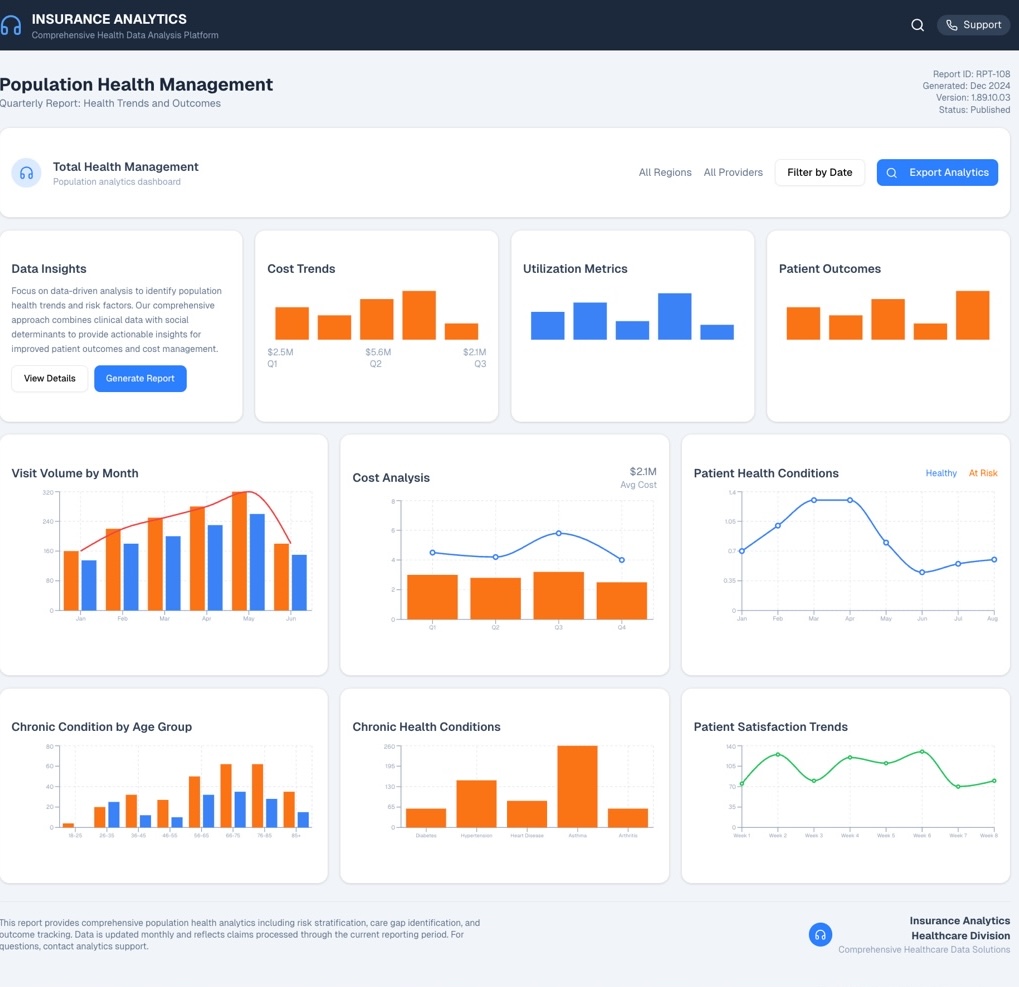Toggle the At Risk legend series
1019x987 pixels.
pos(982,473)
